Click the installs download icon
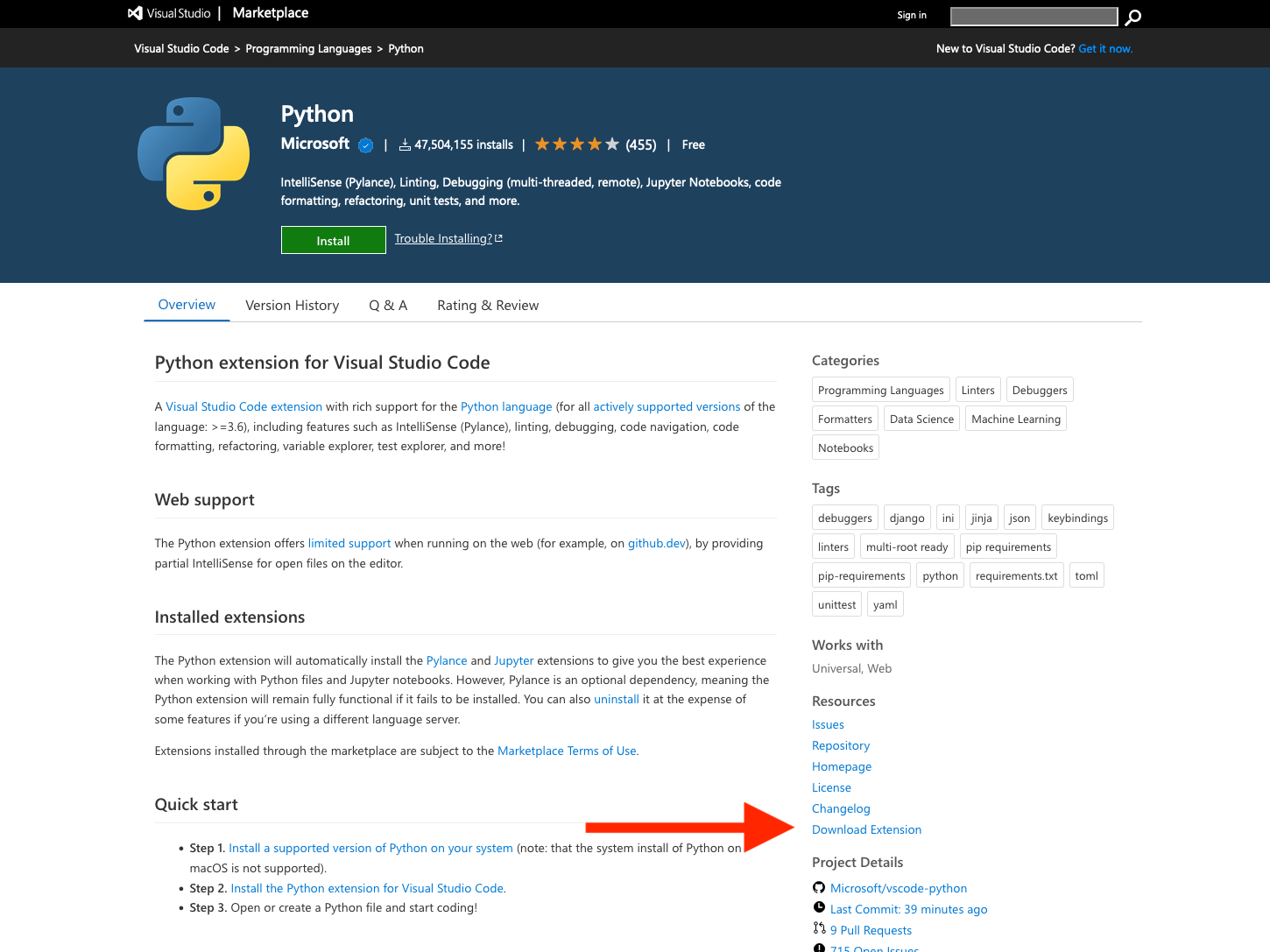1270x952 pixels. 405,145
